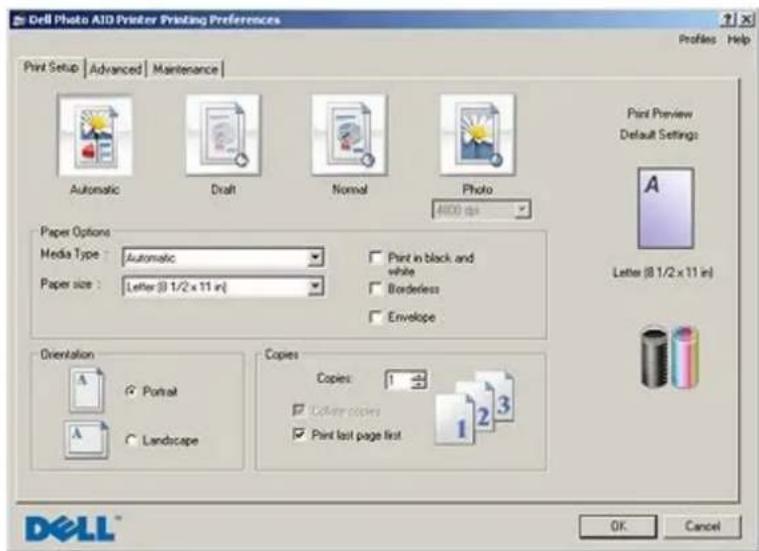Image resolution: width=759 pixels, height=551 pixels.
Task: Select the Automatic print quality icon
Action: [x=95, y=136]
